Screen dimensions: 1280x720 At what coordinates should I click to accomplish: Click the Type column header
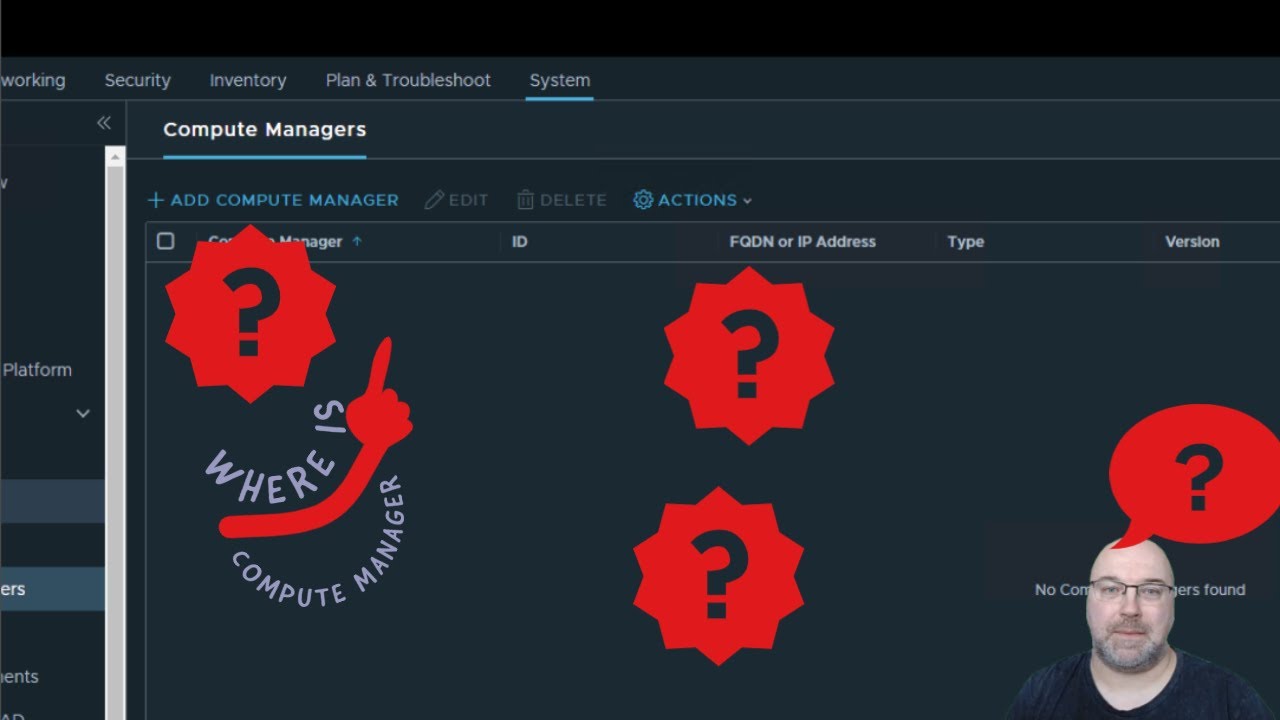[965, 241]
